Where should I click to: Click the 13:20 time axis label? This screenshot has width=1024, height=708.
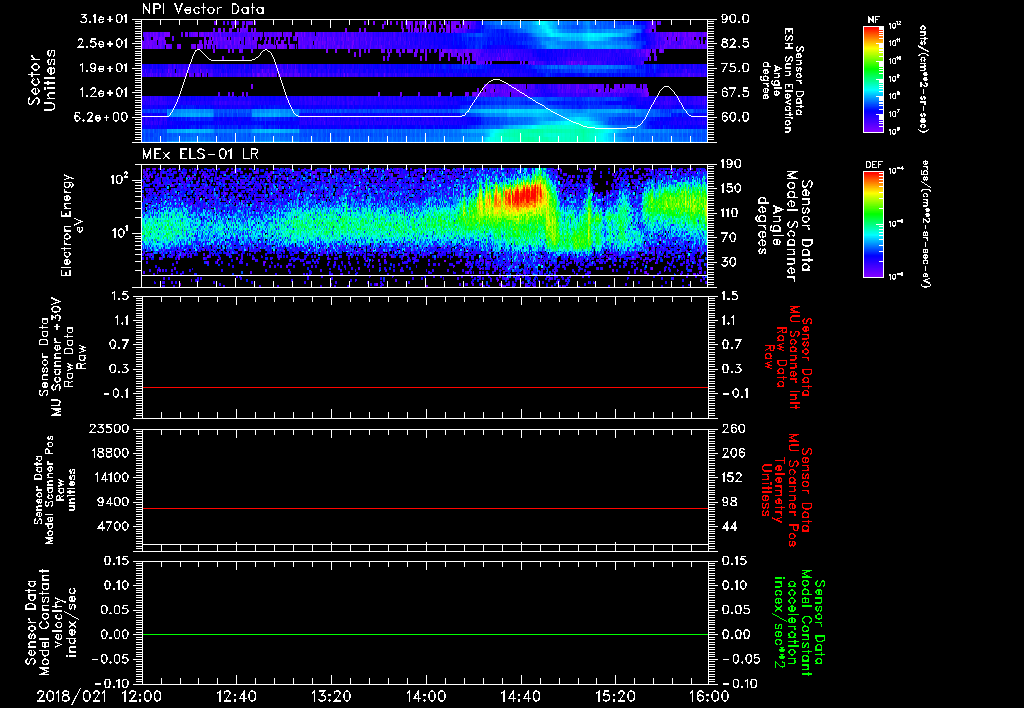tap(331, 696)
